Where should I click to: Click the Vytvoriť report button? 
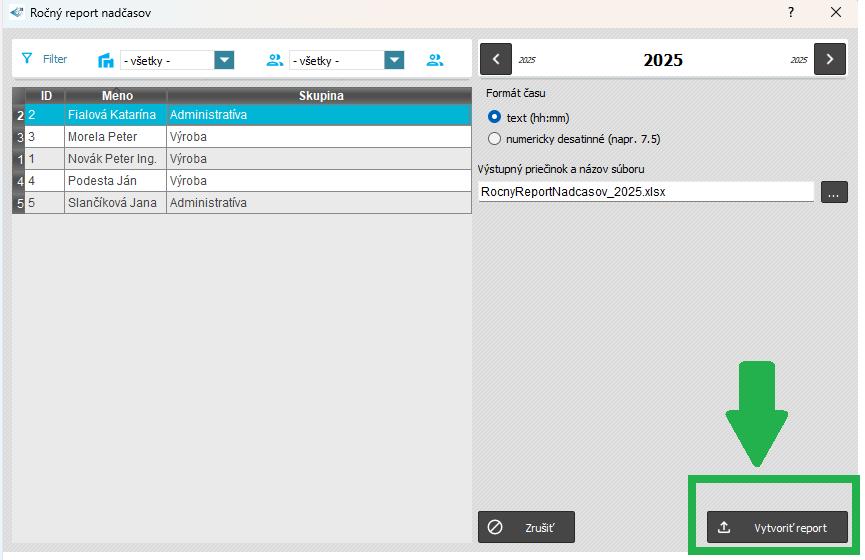pos(777,527)
